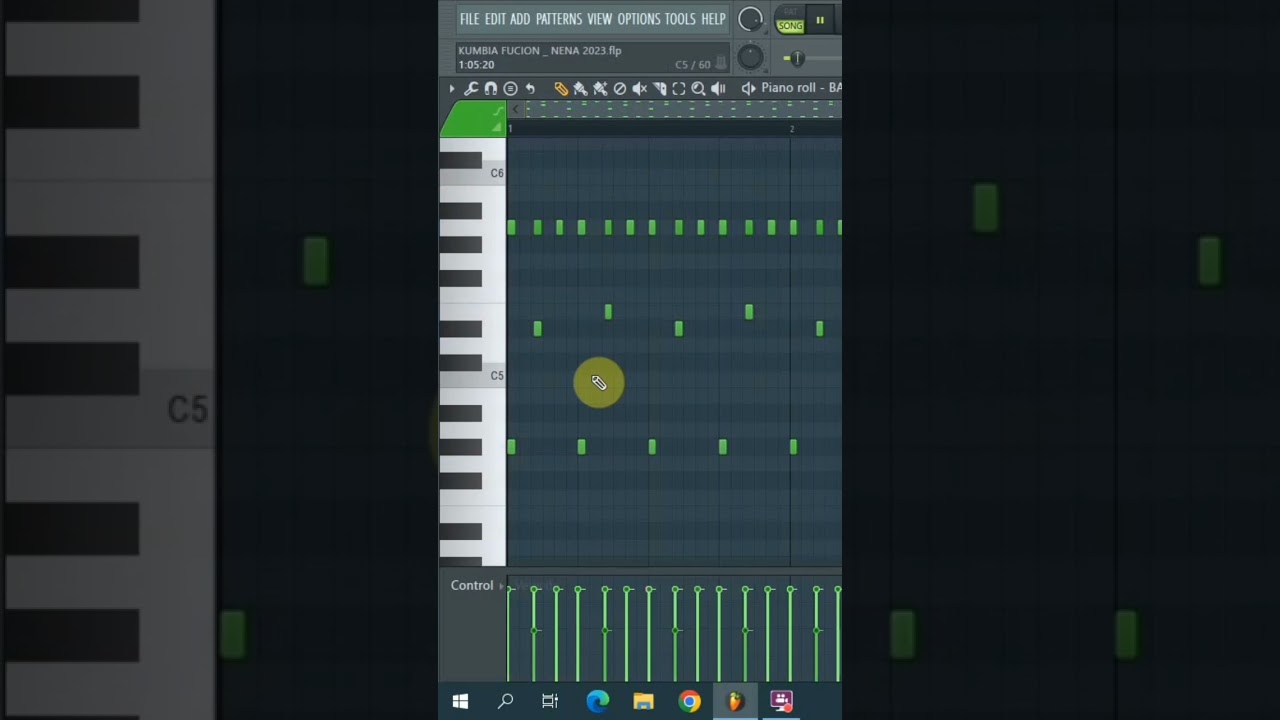The width and height of the screenshot is (1280, 720).
Task: Click the tempo slider handle
Action: [x=797, y=58]
